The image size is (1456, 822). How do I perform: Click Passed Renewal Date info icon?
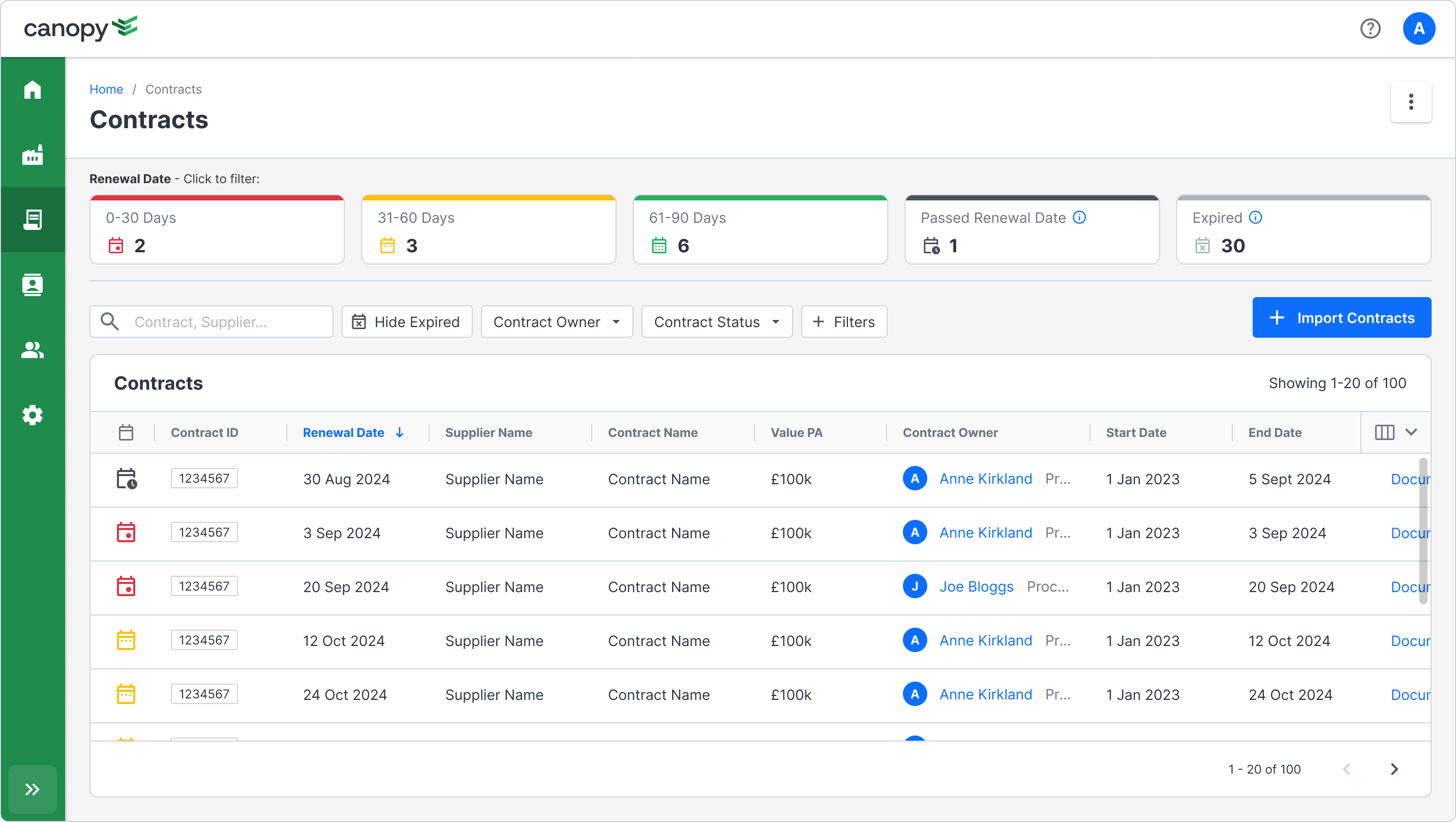[x=1079, y=218]
